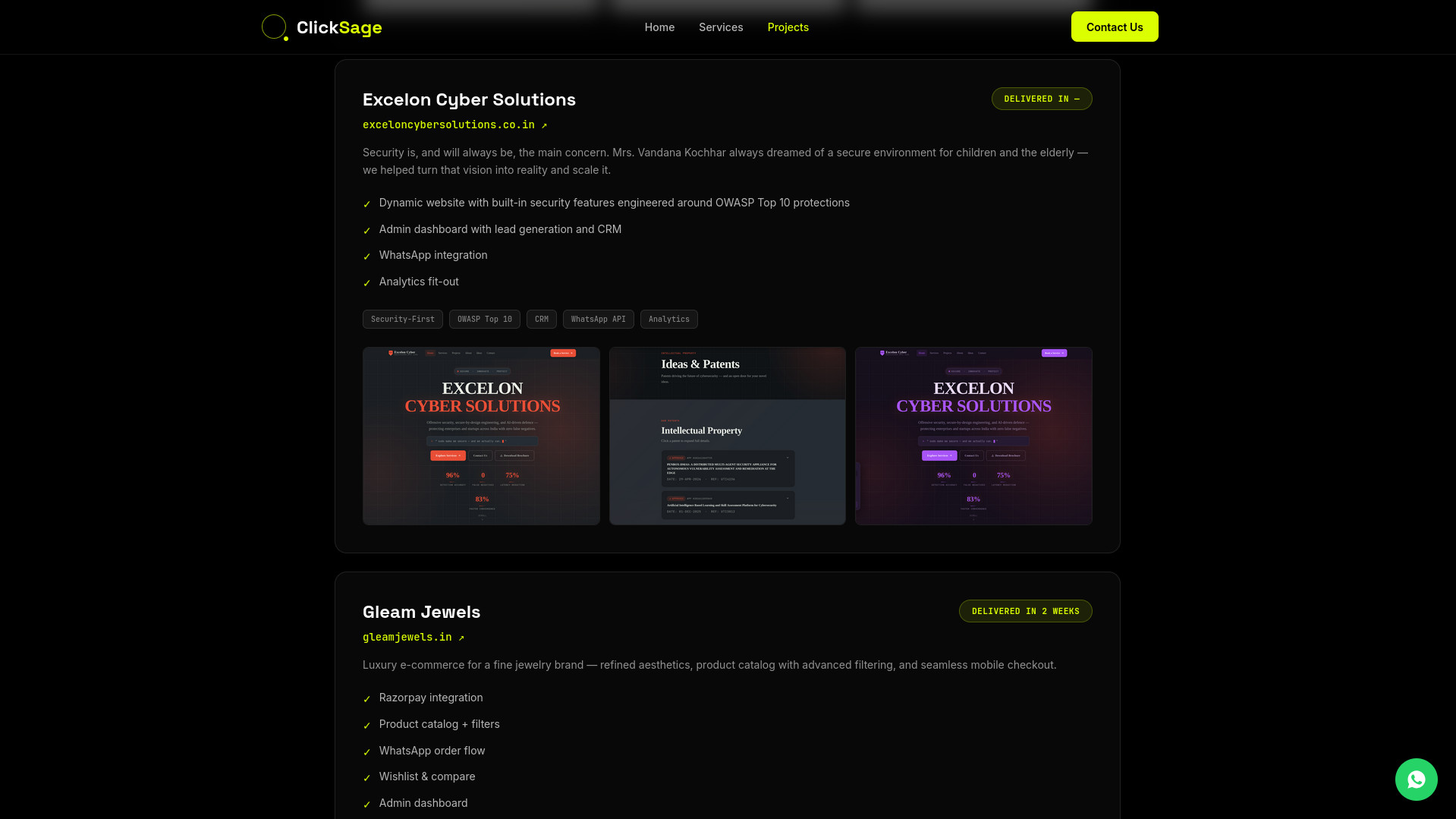This screenshot has width=1456, height=819.
Task: Click the ClickSage logo circle icon
Action: tap(275, 27)
